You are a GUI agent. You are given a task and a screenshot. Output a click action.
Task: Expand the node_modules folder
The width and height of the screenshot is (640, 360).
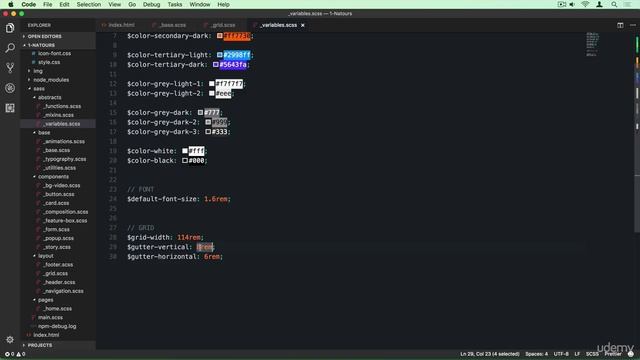pos(51,80)
